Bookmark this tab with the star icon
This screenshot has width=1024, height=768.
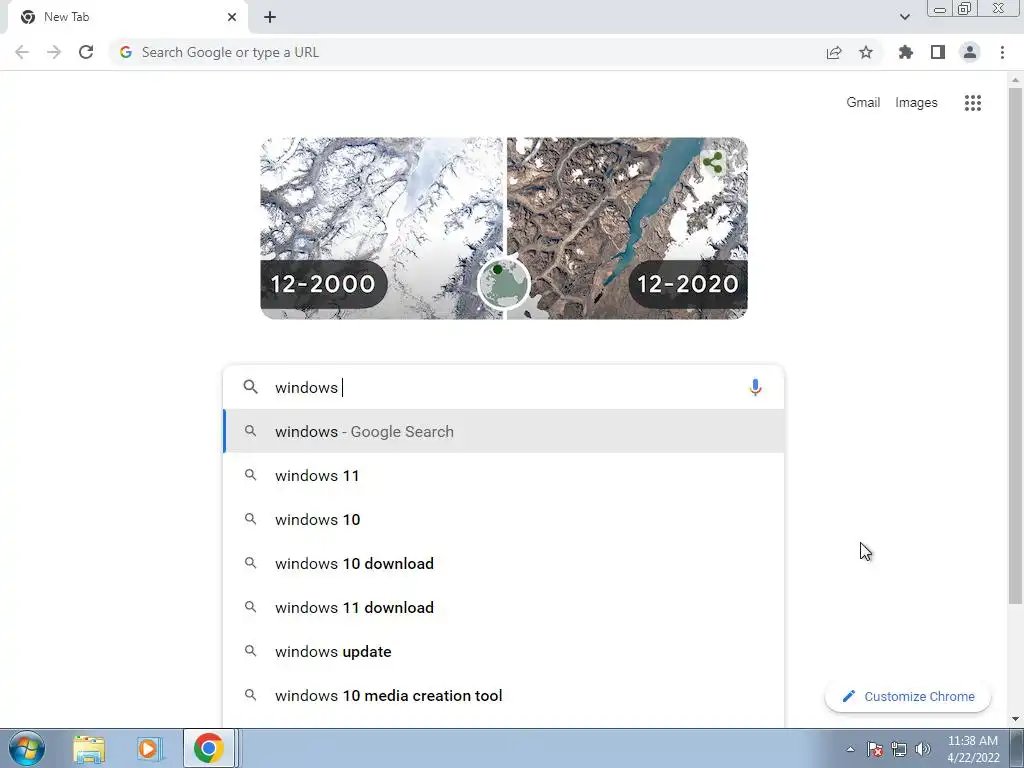[866, 52]
